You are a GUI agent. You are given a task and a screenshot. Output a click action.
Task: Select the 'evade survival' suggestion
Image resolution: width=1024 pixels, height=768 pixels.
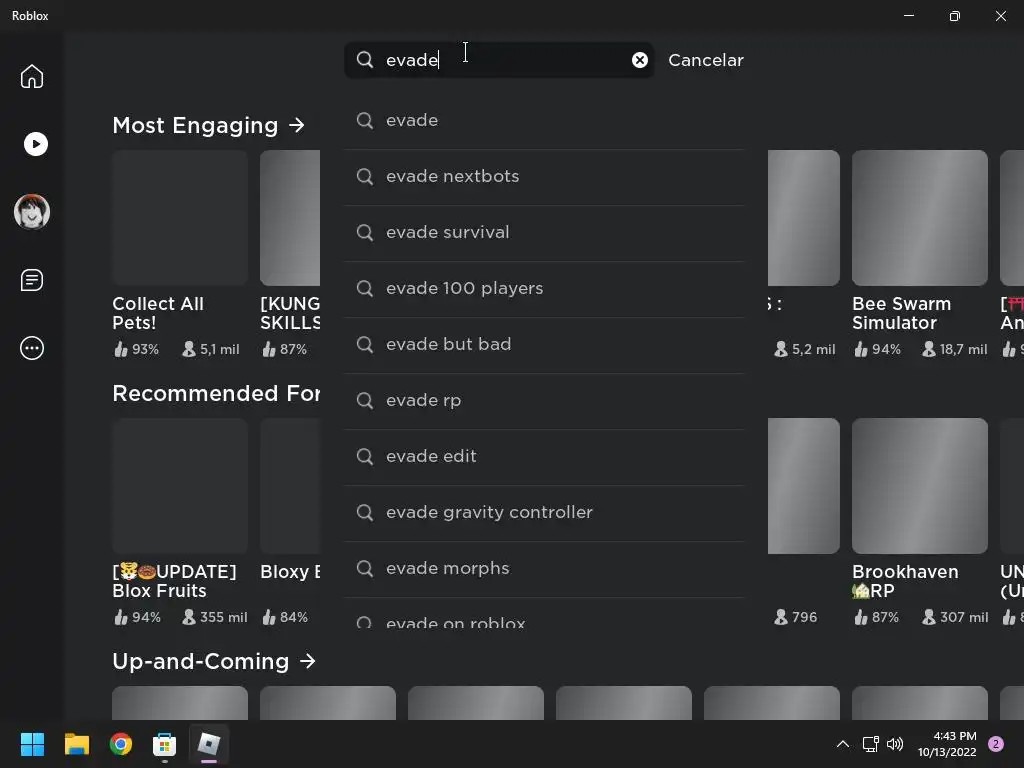pos(544,232)
